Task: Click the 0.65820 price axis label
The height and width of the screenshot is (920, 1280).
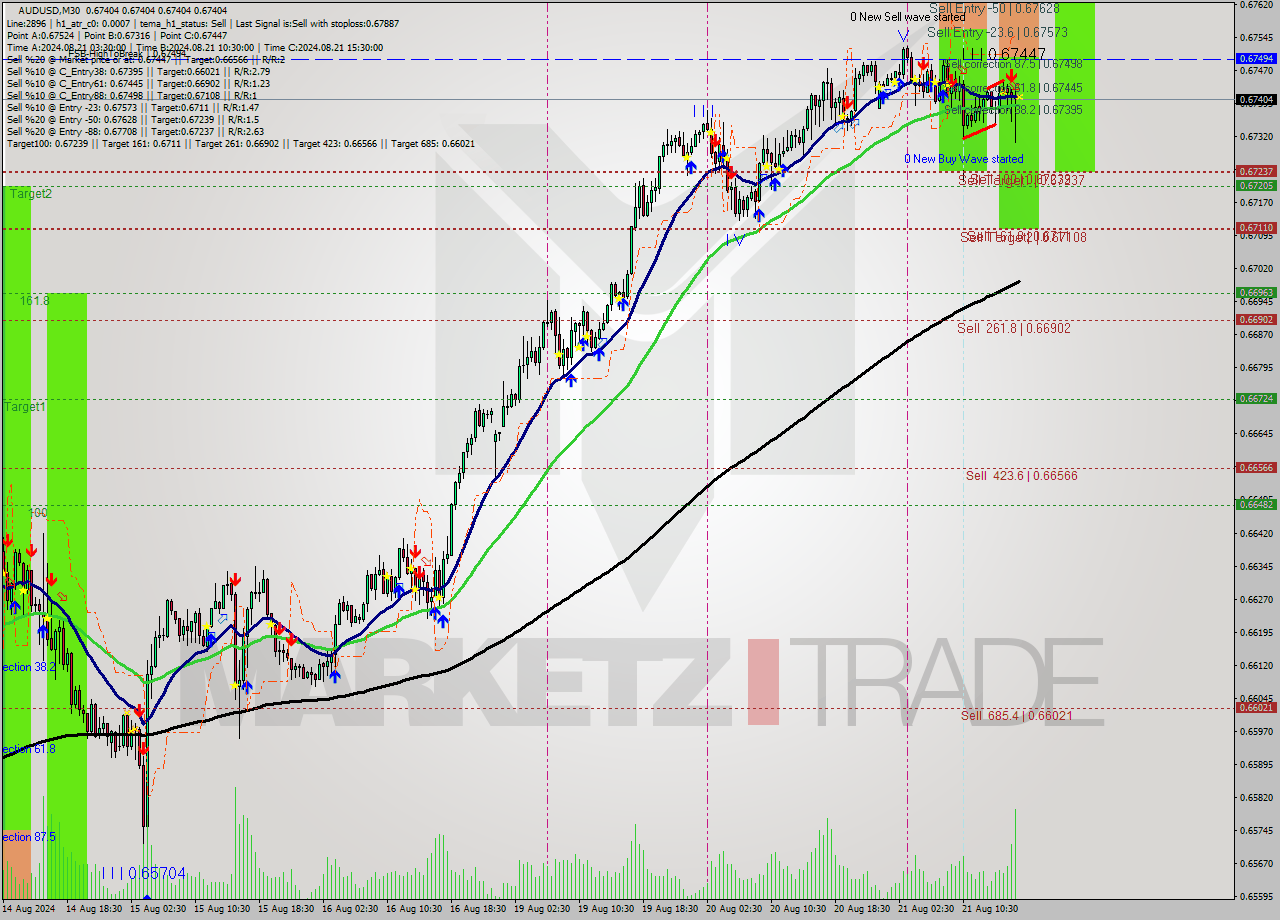Action: click(1256, 798)
